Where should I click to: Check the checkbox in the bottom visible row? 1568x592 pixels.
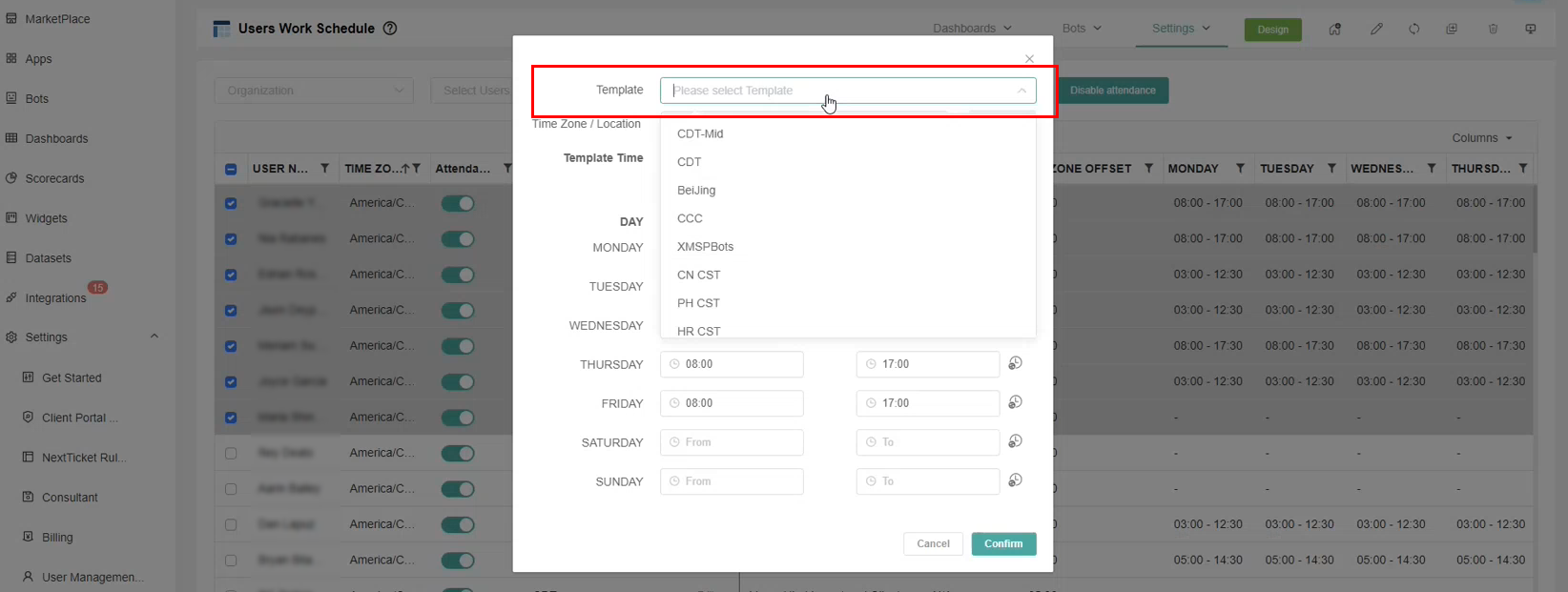coord(231,561)
